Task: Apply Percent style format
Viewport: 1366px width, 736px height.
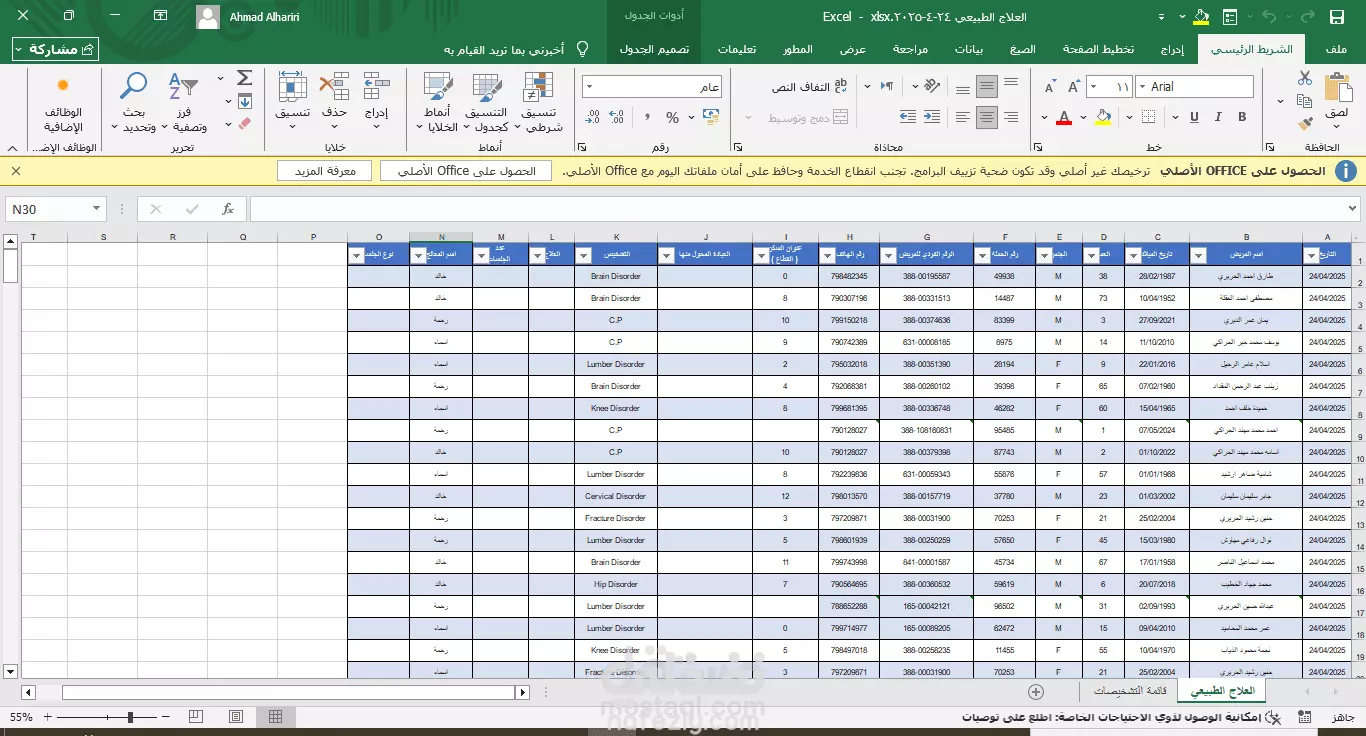Action: (x=672, y=117)
